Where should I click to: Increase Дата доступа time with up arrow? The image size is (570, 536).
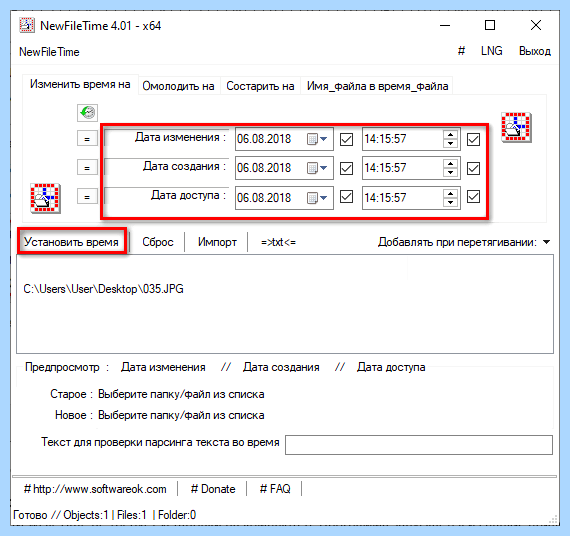(451, 193)
